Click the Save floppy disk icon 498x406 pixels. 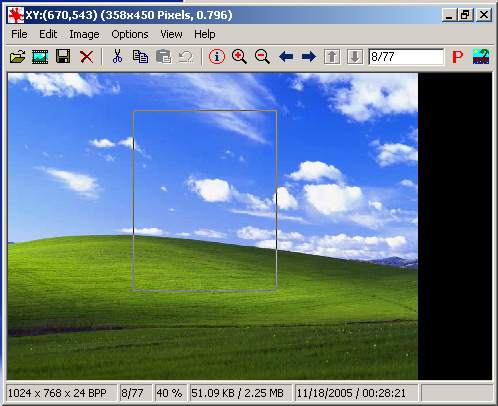pos(63,57)
